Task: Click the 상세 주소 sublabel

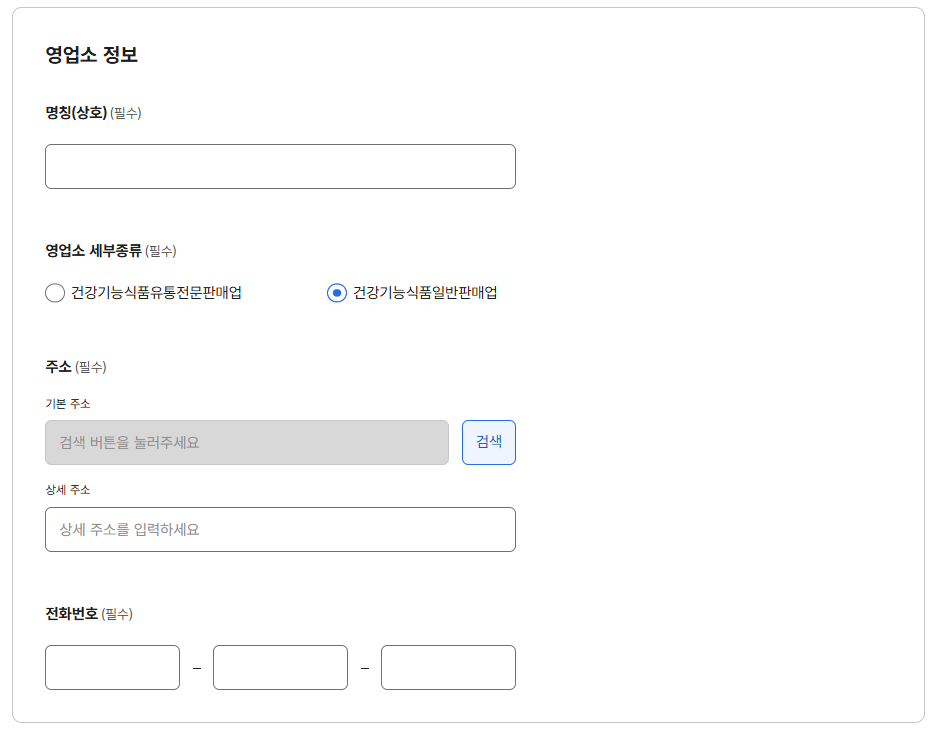Action: (68, 490)
